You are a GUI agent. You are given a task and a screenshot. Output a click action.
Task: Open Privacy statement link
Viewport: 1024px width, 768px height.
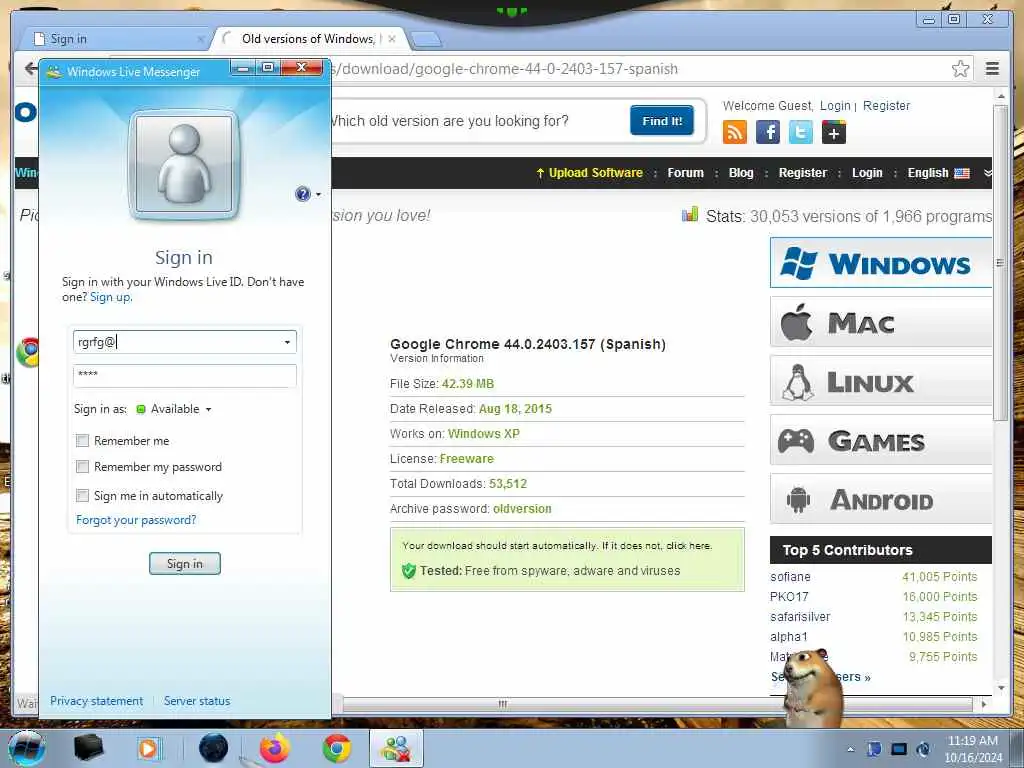(96, 701)
